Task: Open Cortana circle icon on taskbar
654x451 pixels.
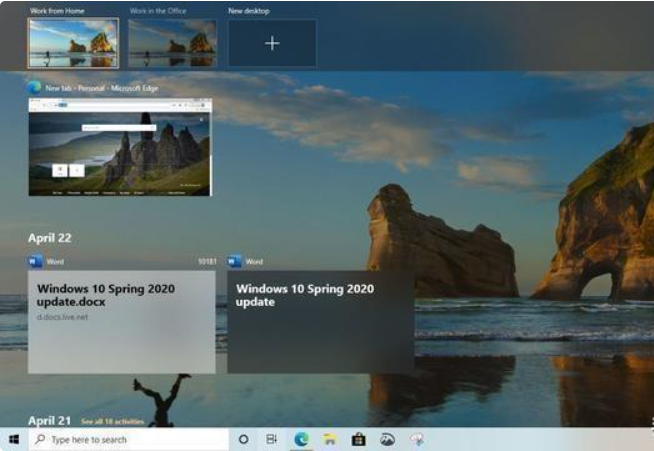Action: pyautogui.click(x=244, y=439)
